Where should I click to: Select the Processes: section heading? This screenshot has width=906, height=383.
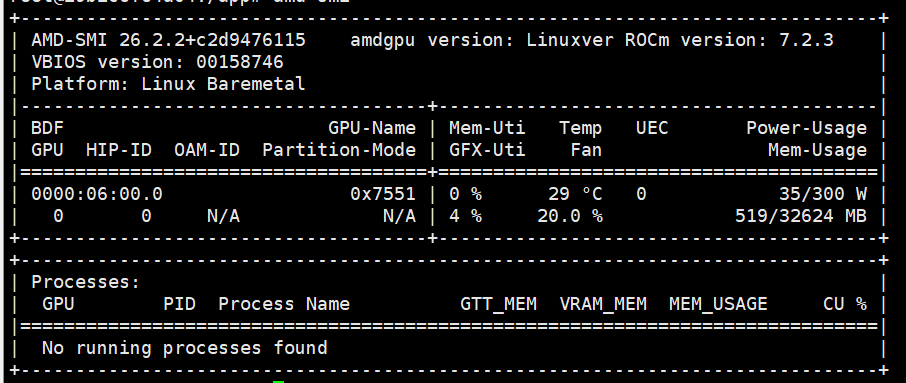(x=86, y=282)
